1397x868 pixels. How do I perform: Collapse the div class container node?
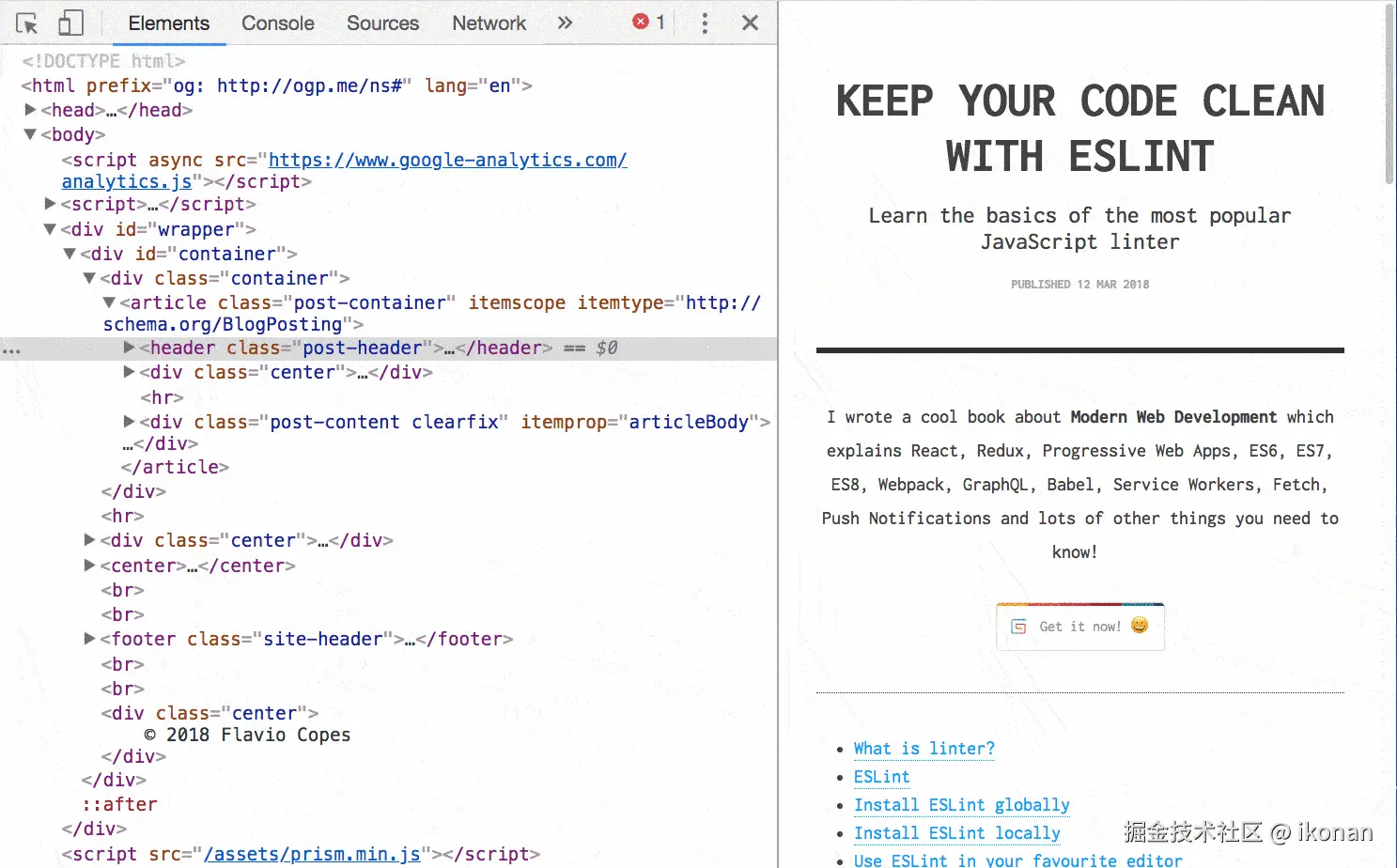click(89, 278)
